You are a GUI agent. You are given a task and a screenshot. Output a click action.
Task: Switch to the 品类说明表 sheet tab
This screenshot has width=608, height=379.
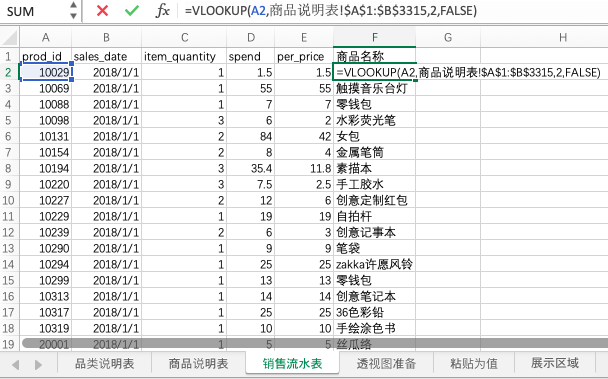[104, 363]
